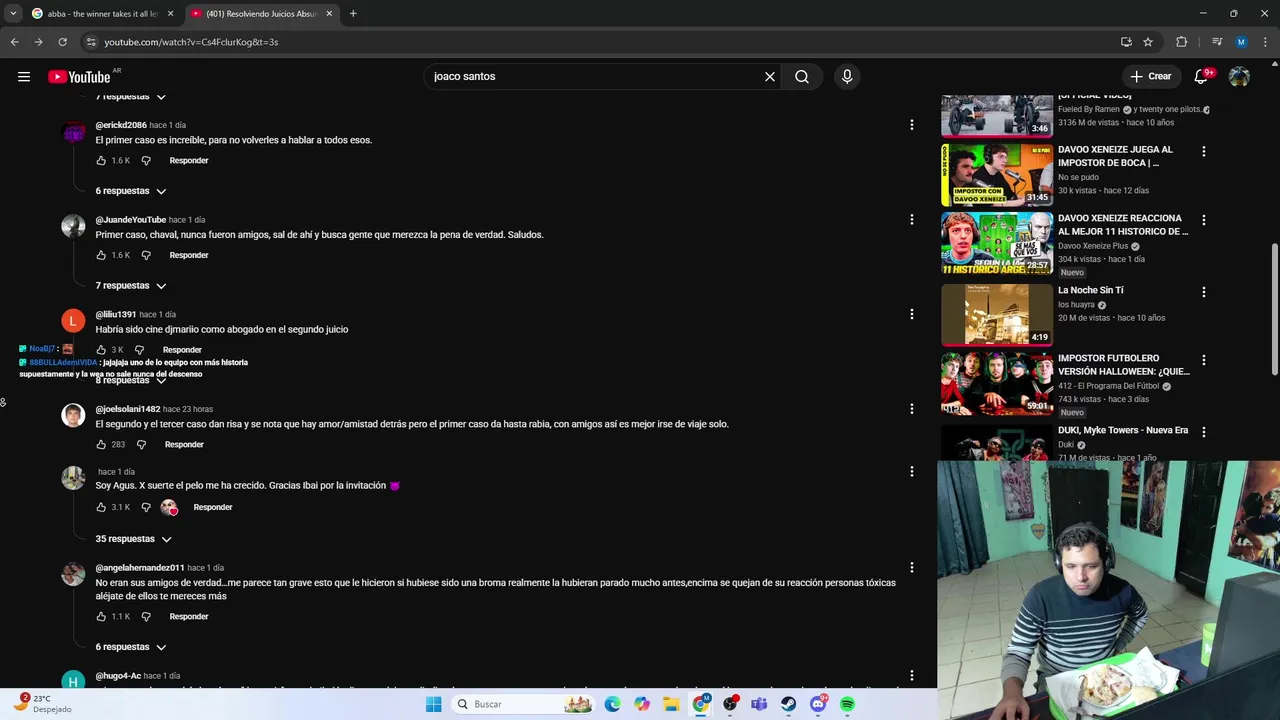This screenshot has height=720, width=1280.
Task: Clear the 'joaco santos' search text
Action: (x=770, y=77)
